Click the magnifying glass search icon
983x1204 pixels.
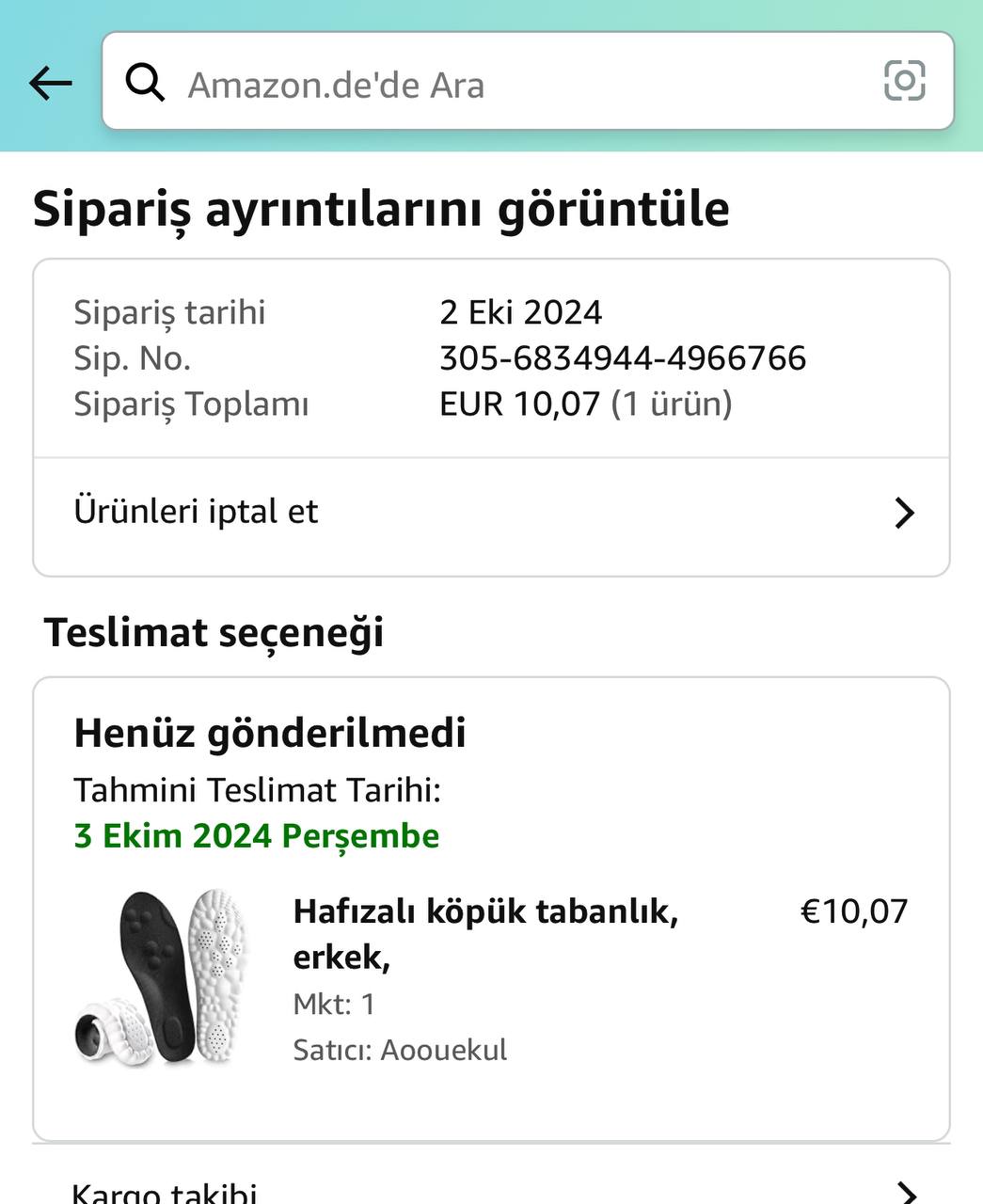[145, 84]
